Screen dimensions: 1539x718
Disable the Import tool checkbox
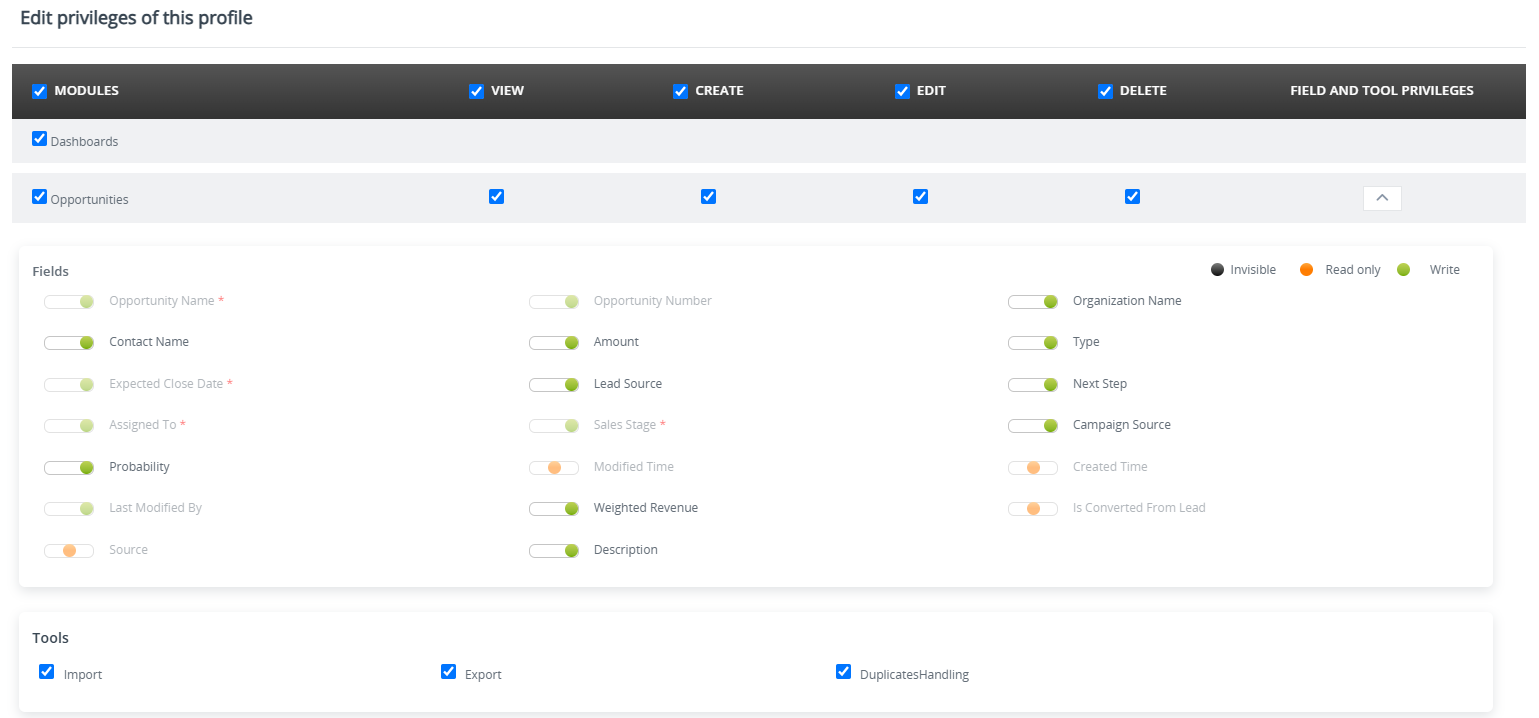tap(46, 671)
